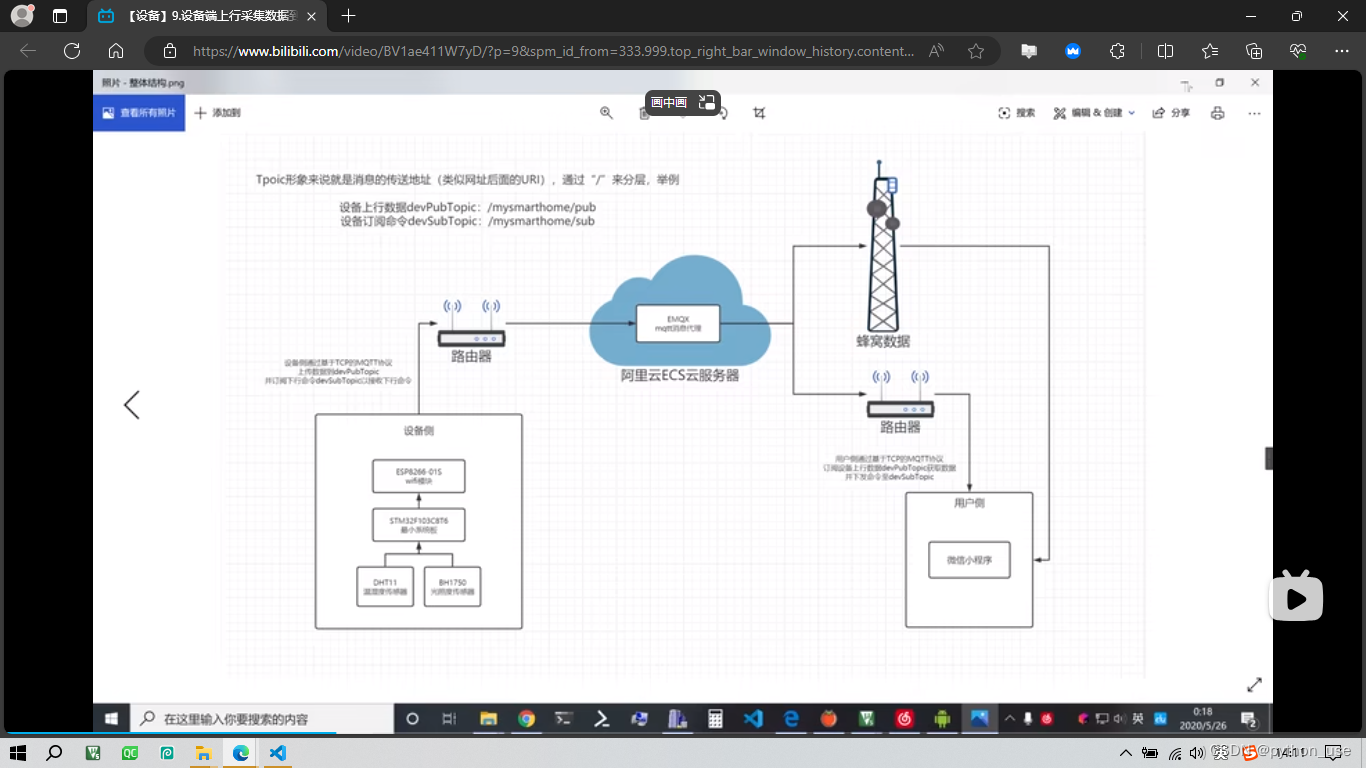Open Chrome in video taskbar
Image resolution: width=1366 pixels, height=768 pixels.
526,718
